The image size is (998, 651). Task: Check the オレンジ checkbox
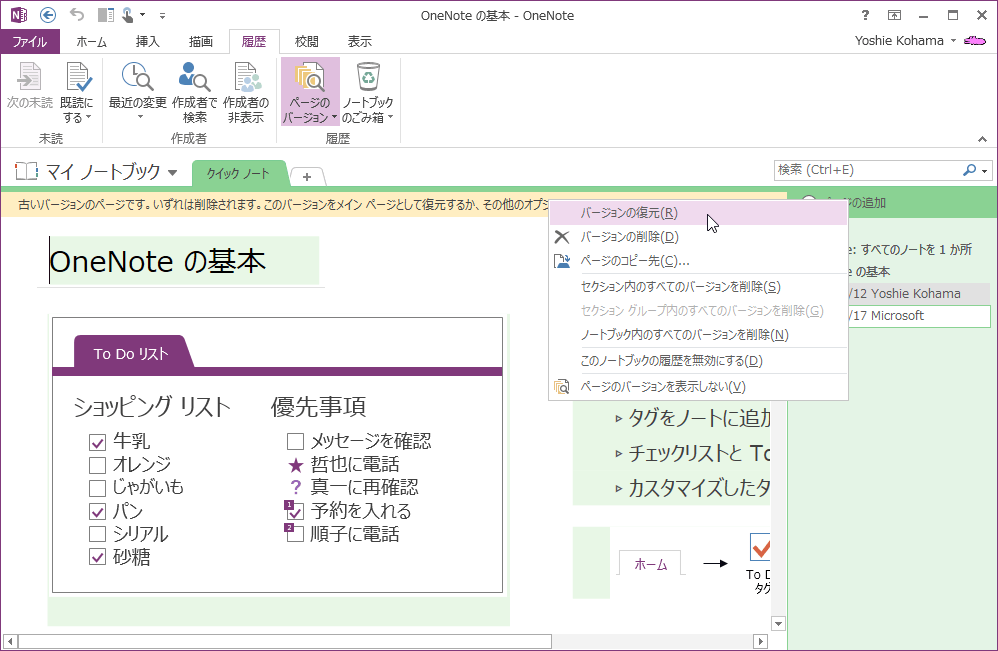click(97, 465)
